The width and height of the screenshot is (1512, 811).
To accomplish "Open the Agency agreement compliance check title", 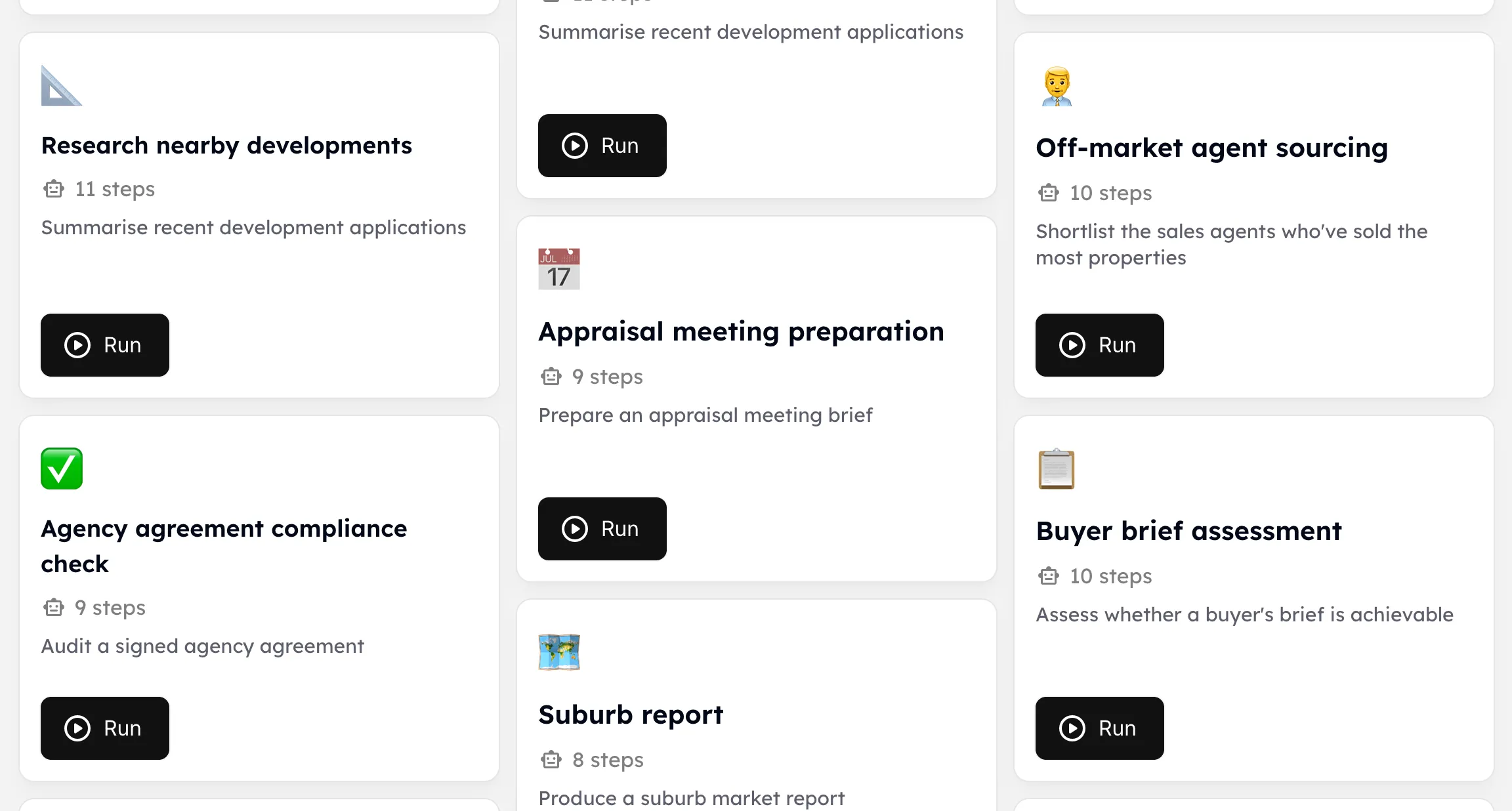I will click(x=224, y=546).
